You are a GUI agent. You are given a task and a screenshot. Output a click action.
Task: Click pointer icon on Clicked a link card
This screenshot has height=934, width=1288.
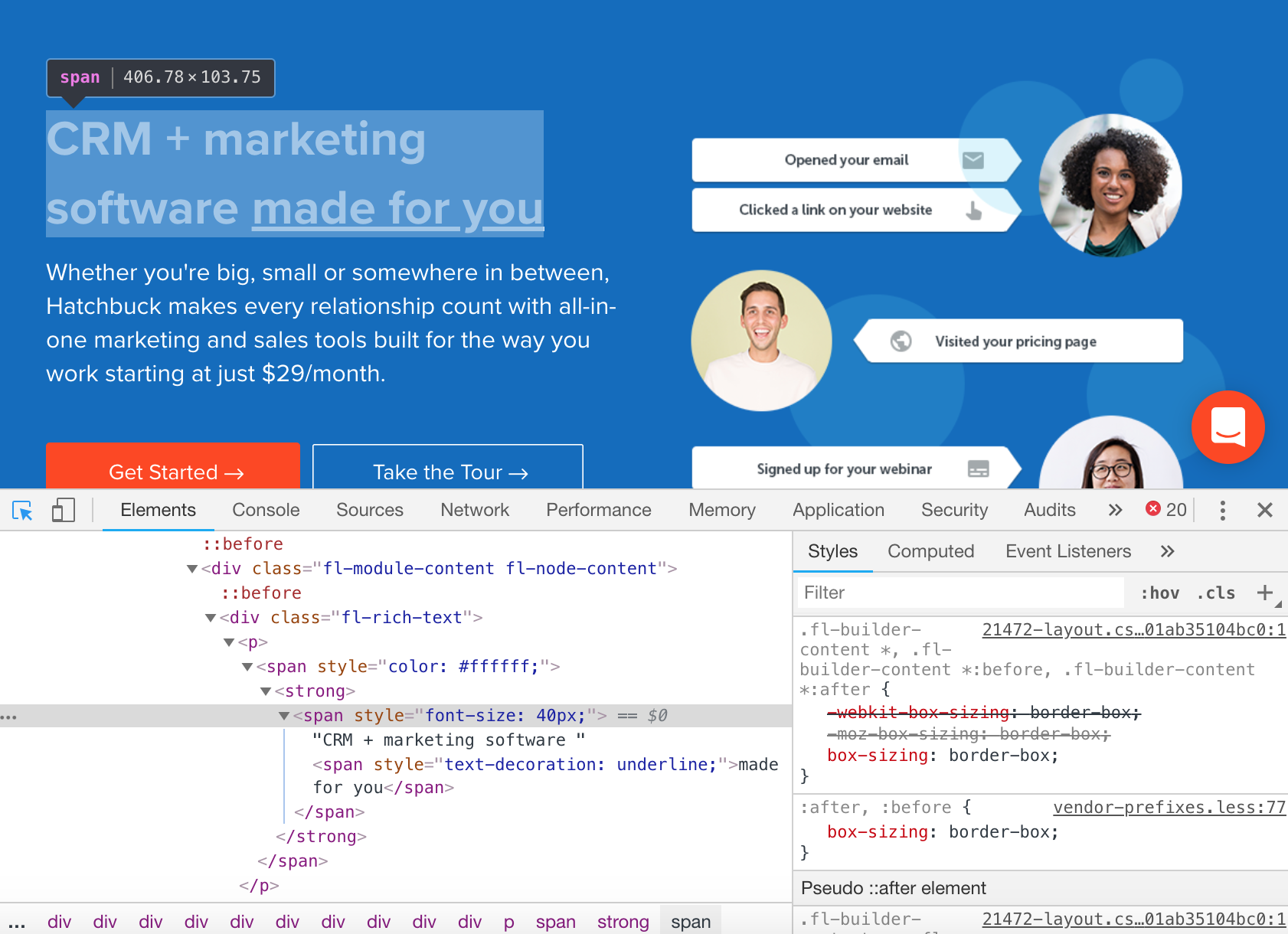tap(974, 210)
